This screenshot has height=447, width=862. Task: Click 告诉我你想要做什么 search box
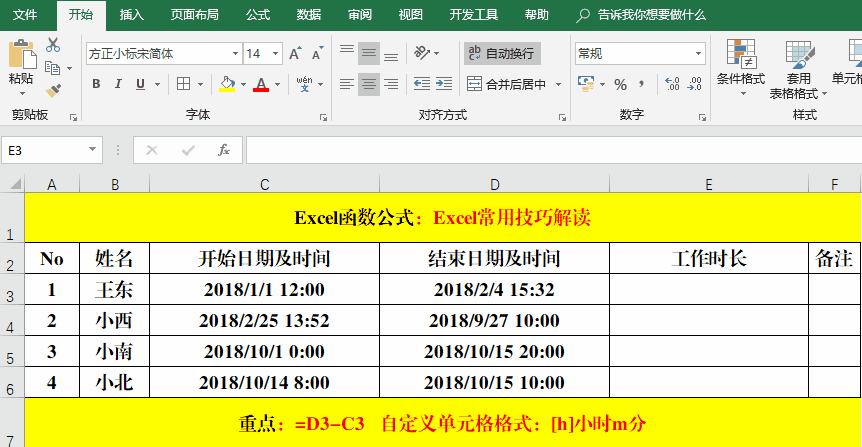(x=641, y=15)
